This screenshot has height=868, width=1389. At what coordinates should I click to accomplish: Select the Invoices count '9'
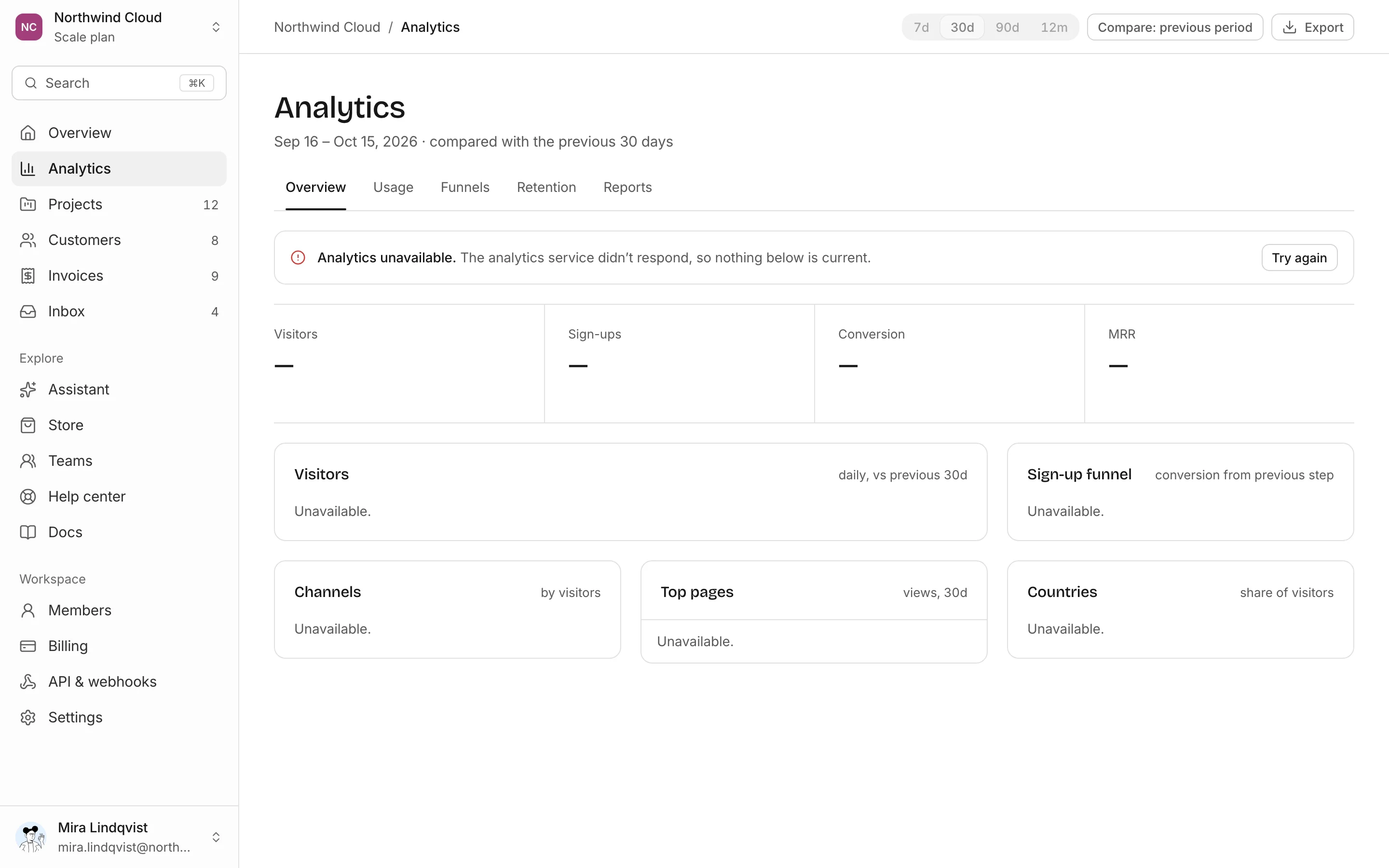[215, 276]
